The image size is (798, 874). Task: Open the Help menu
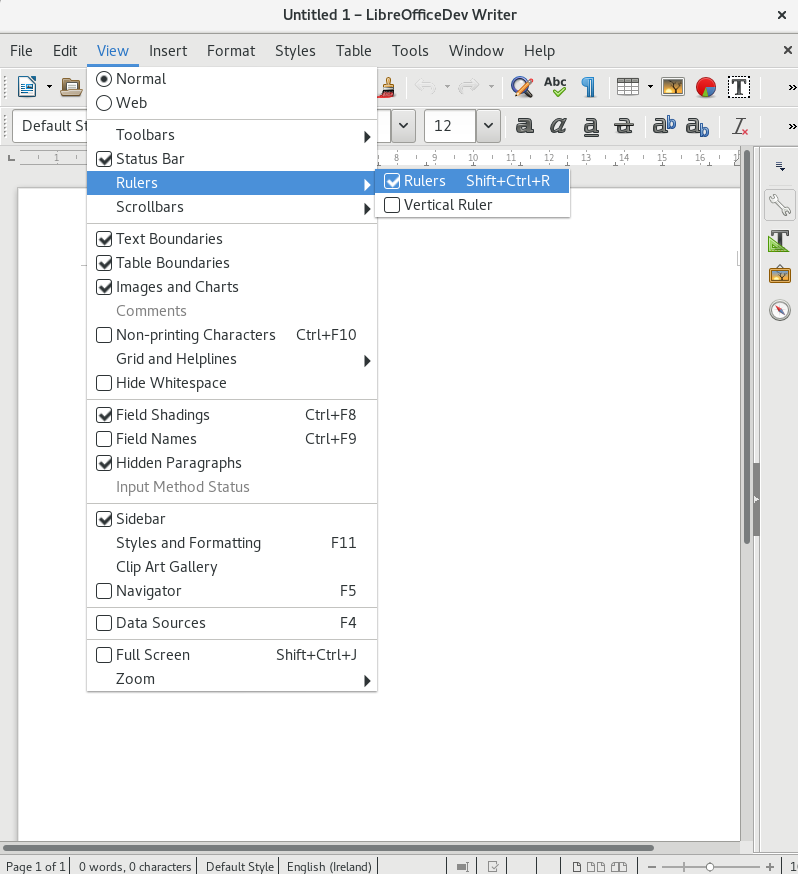coord(539,51)
